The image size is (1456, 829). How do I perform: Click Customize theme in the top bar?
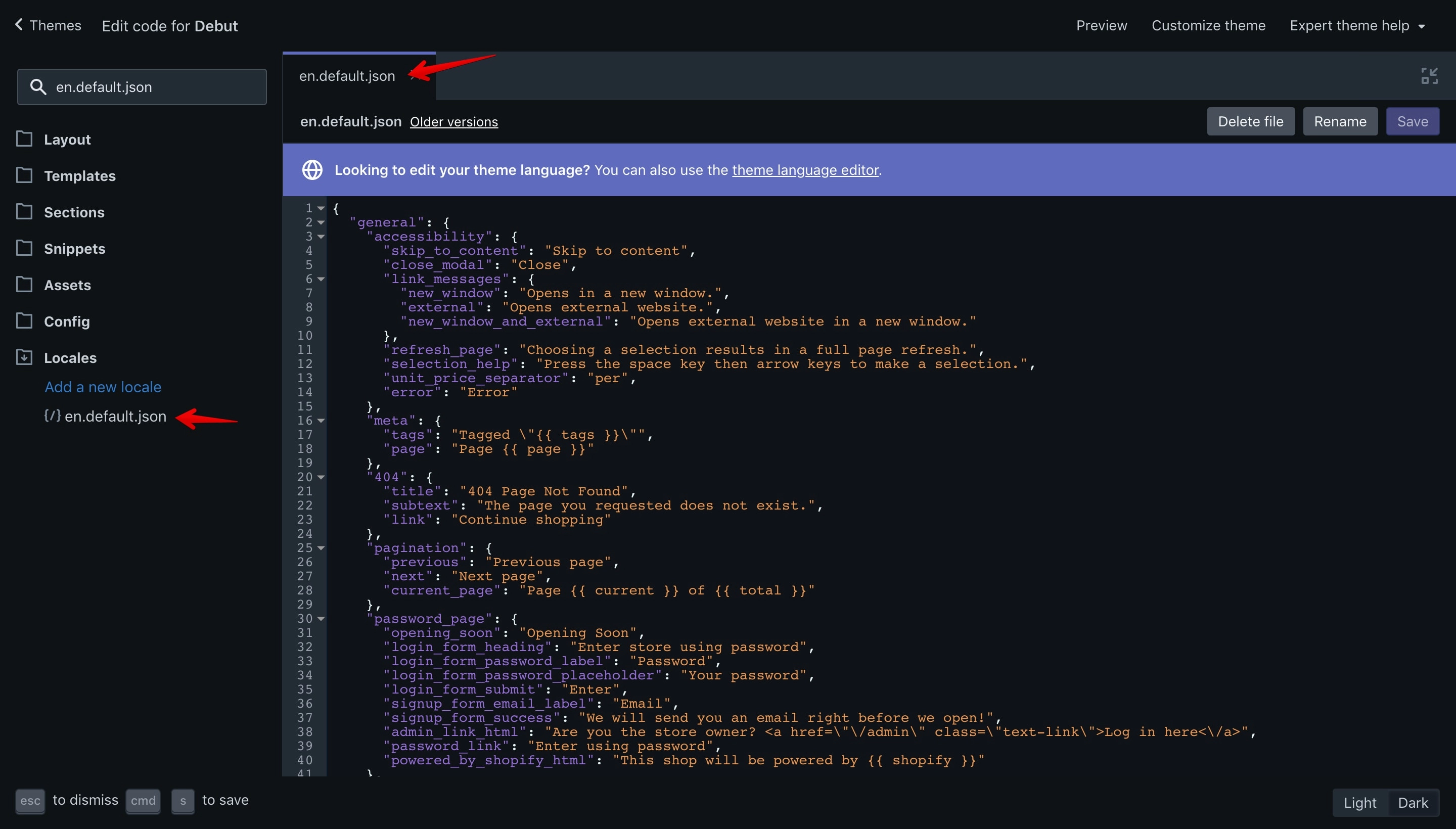[1208, 26]
